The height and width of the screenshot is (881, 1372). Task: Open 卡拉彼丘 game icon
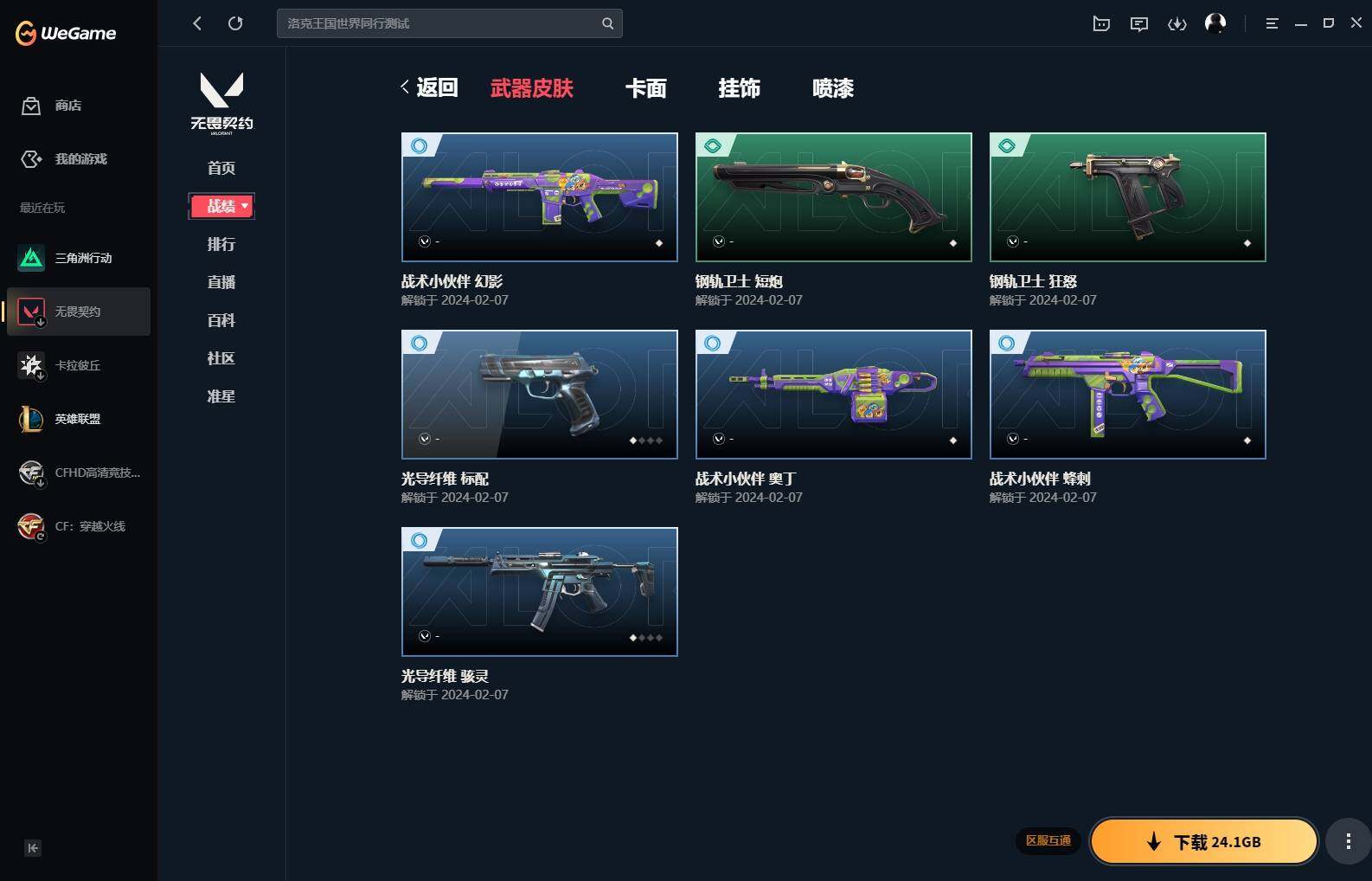31,365
